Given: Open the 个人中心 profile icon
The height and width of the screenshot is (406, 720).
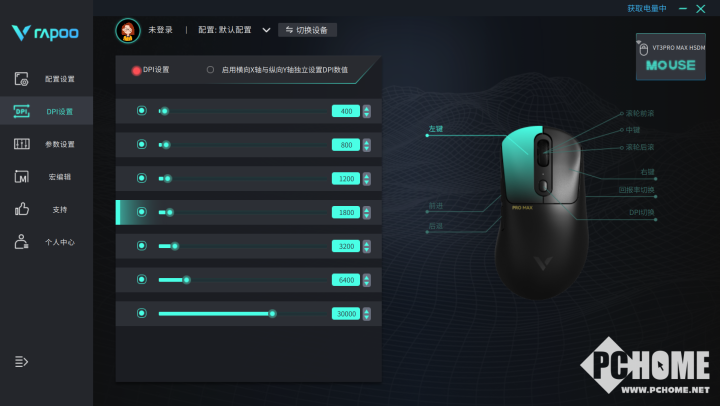Looking at the screenshot, I should pos(21,242).
